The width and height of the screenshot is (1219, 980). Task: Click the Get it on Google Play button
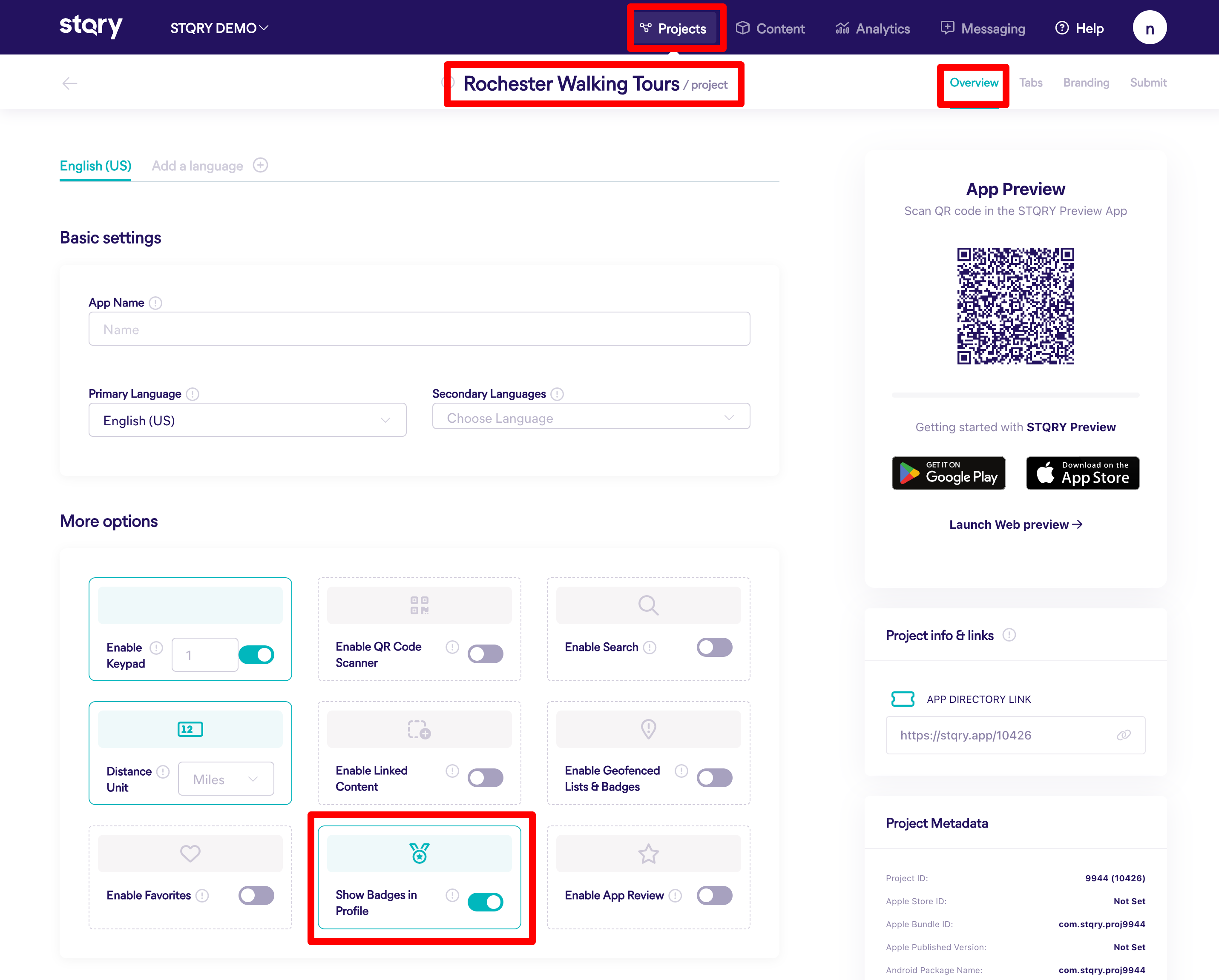point(948,473)
